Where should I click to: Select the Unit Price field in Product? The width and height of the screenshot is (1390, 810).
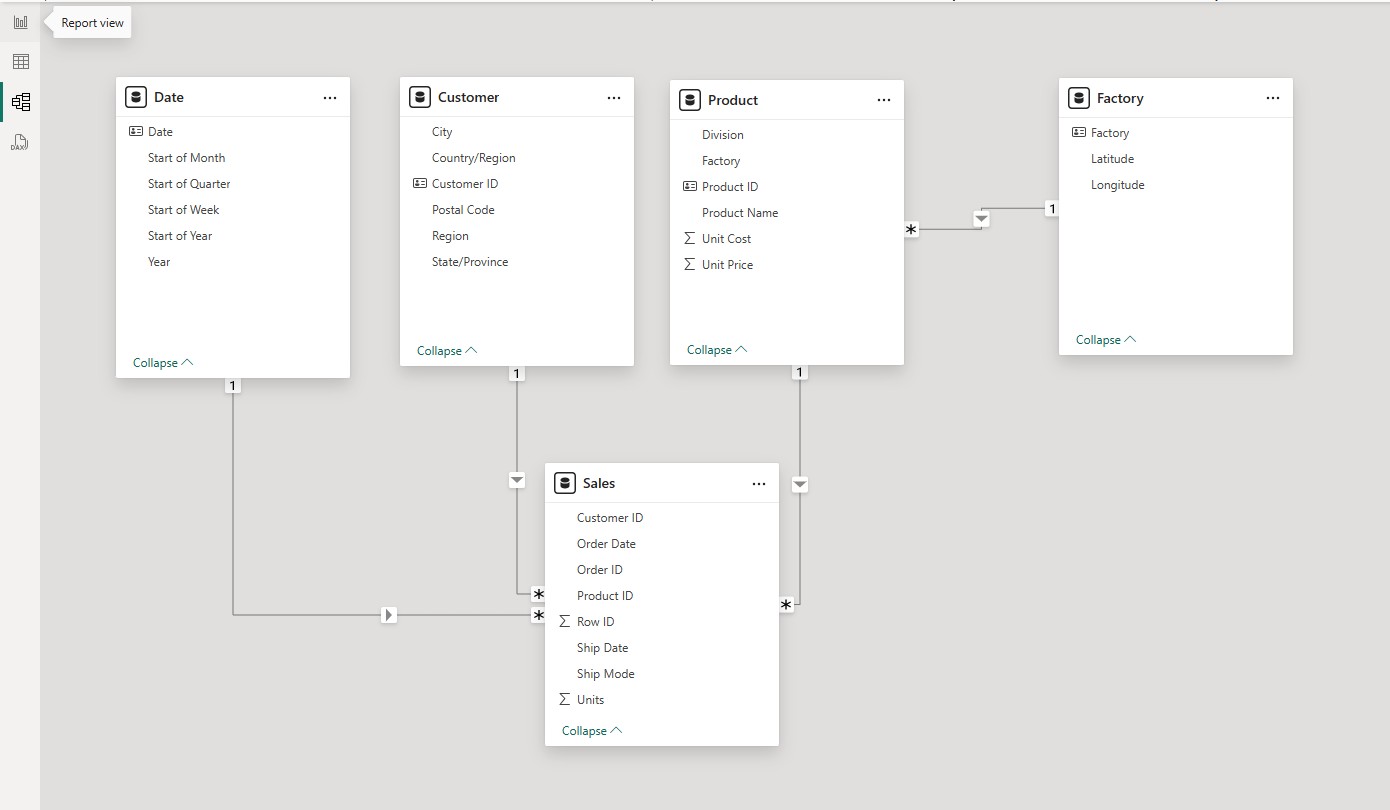pos(727,265)
